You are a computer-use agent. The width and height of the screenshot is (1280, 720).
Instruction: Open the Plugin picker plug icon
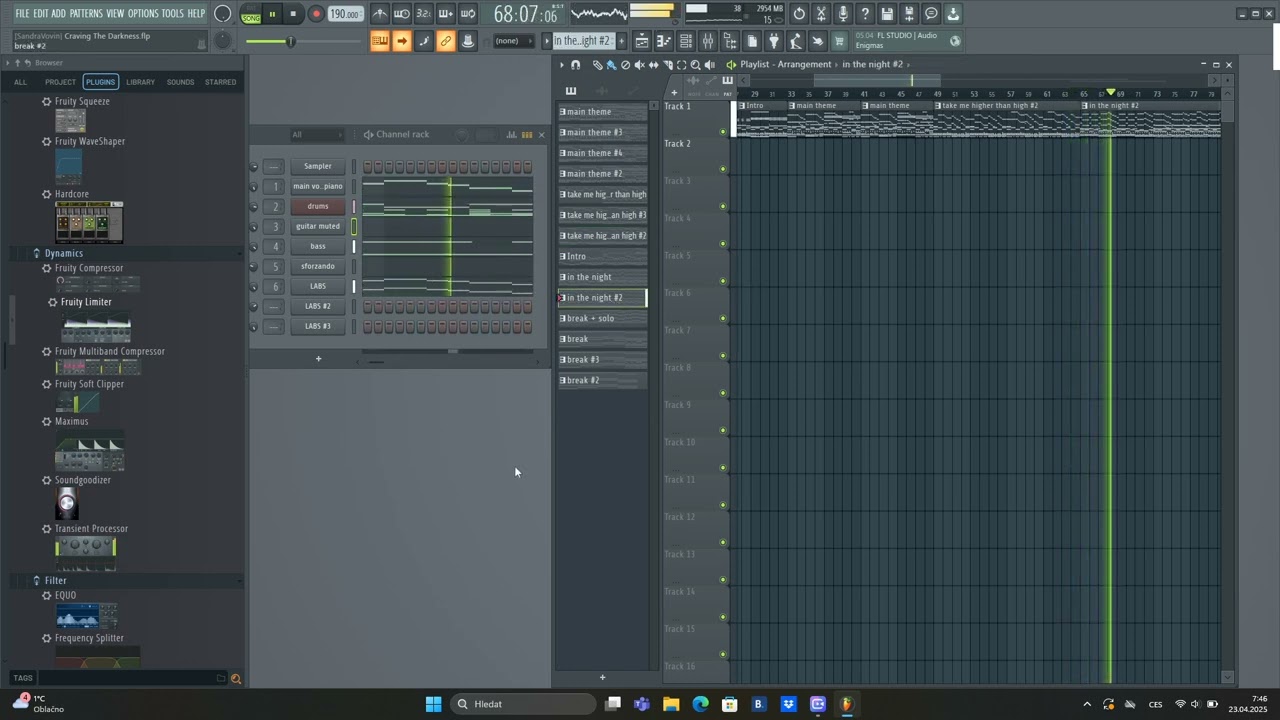[773, 41]
